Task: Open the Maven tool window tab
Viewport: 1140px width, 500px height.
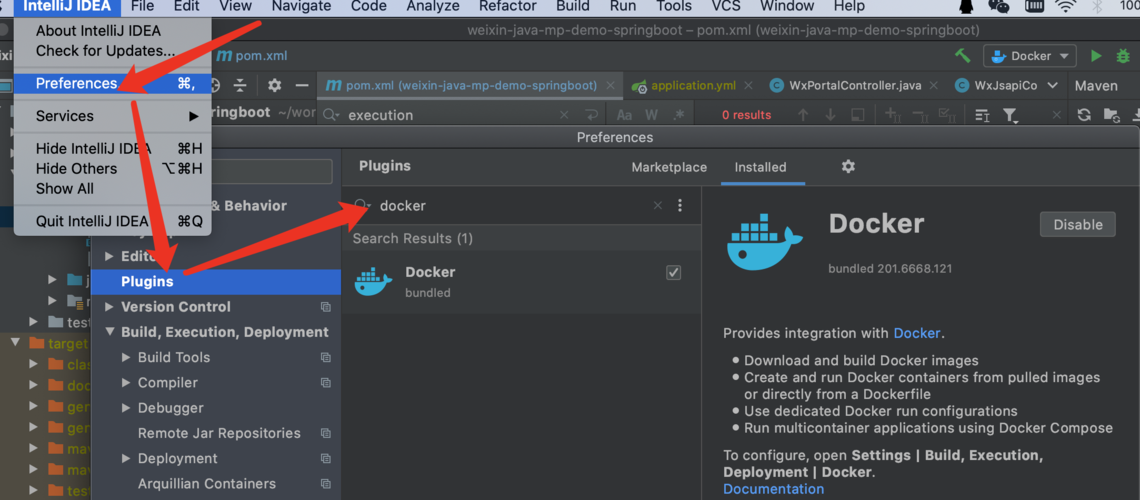Action: click(x=1096, y=85)
